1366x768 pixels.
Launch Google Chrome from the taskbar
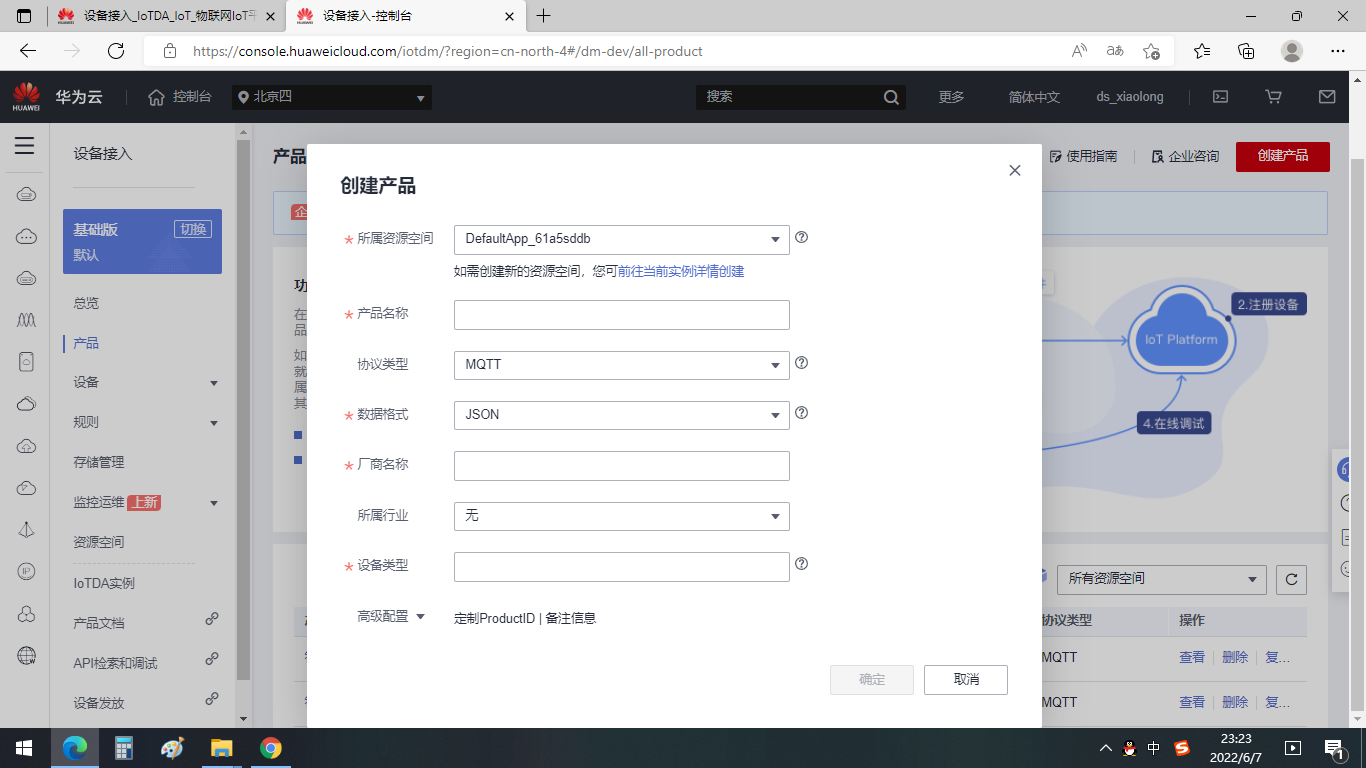[x=270, y=748]
